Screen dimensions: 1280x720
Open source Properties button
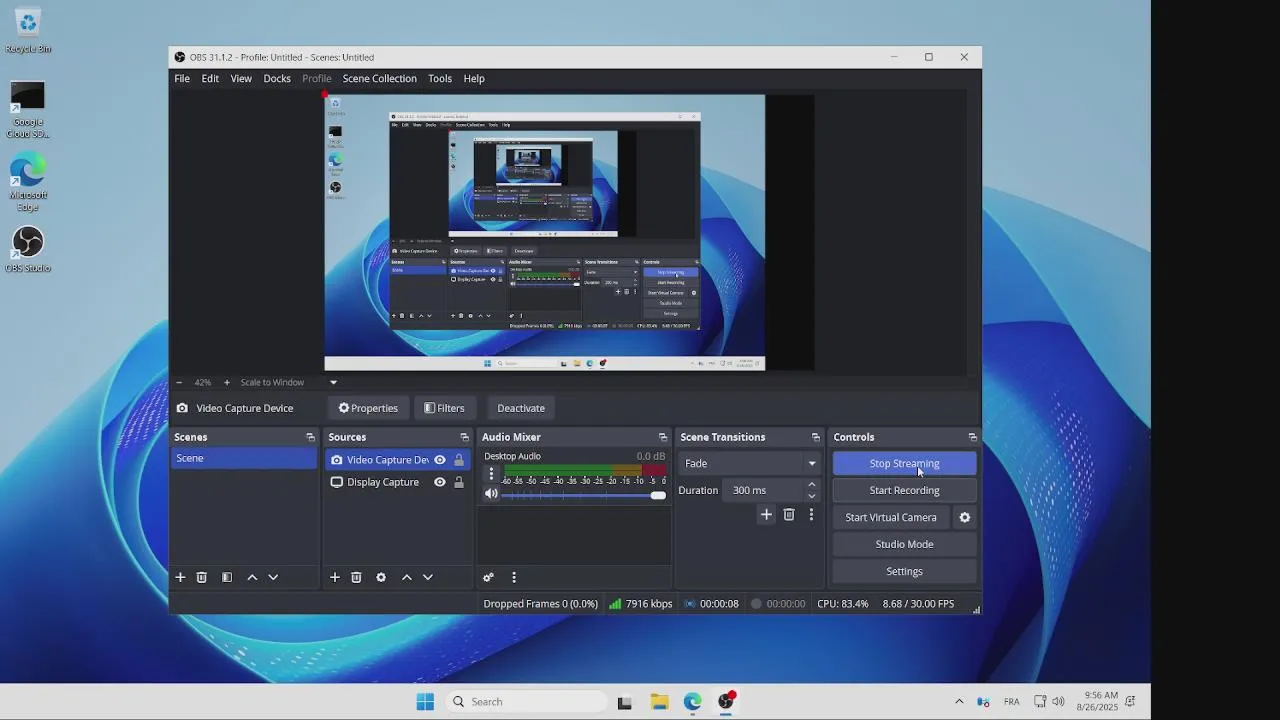pos(368,408)
